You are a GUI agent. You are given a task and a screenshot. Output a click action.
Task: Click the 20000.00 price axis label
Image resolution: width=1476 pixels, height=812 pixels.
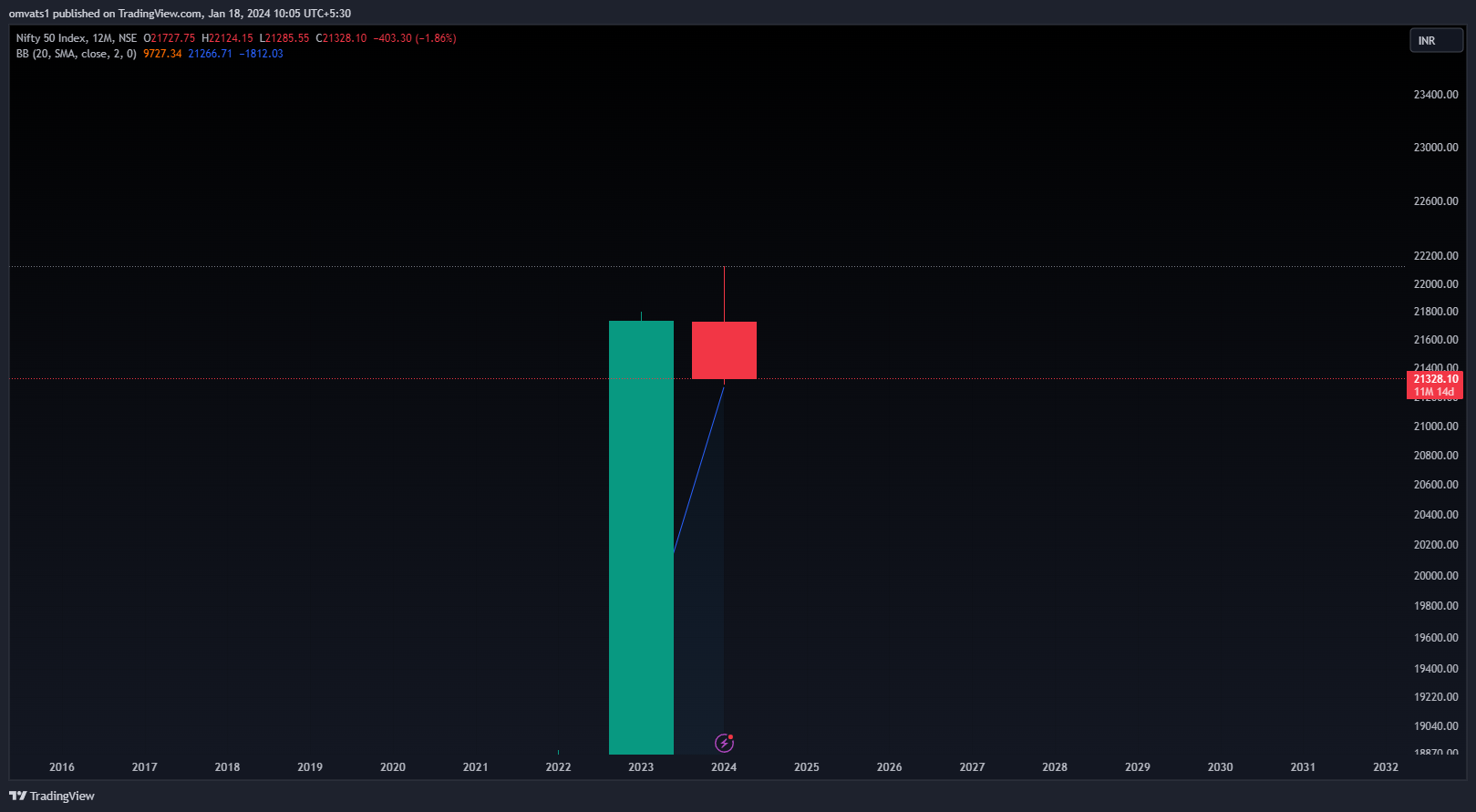tap(1436, 576)
